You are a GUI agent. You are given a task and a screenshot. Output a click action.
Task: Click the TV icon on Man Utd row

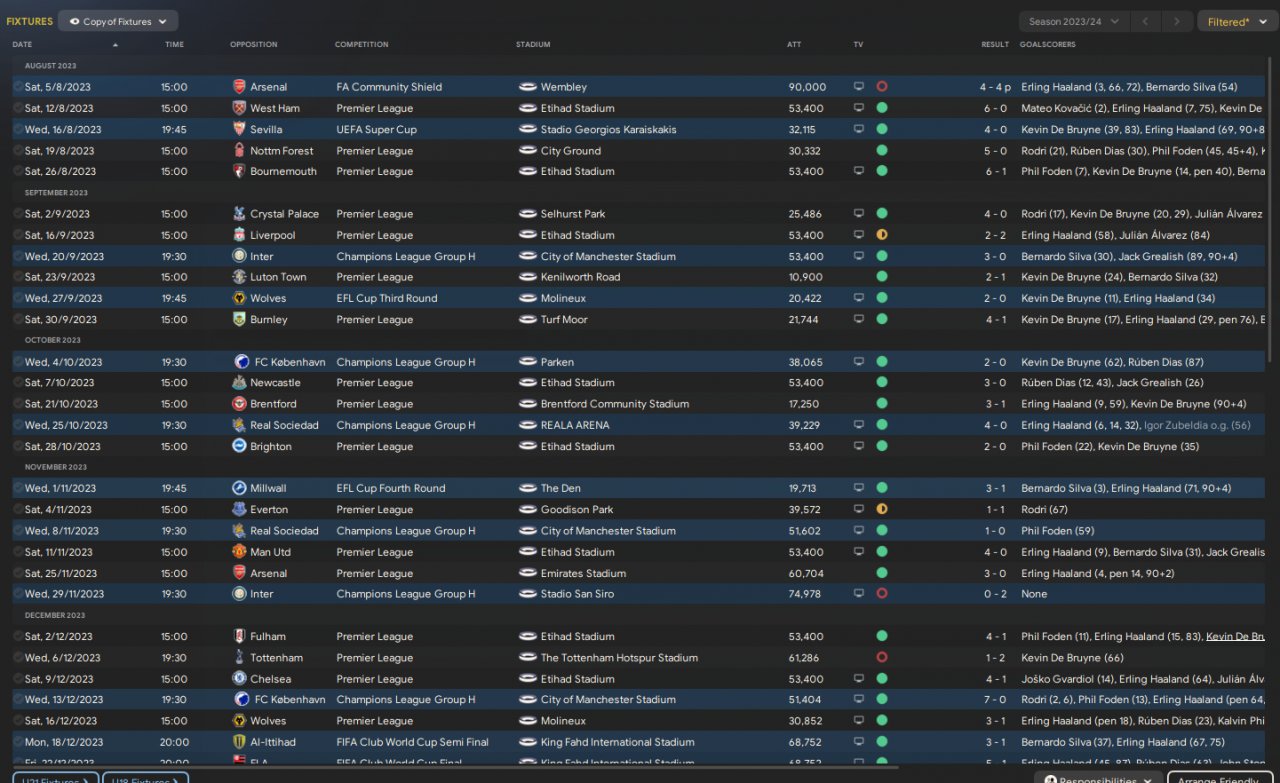858,552
